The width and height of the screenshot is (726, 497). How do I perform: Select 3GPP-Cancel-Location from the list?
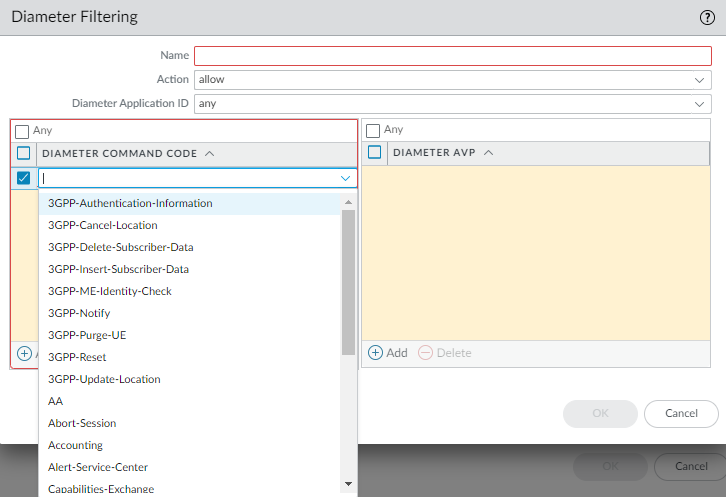click(x=103, y=225)
